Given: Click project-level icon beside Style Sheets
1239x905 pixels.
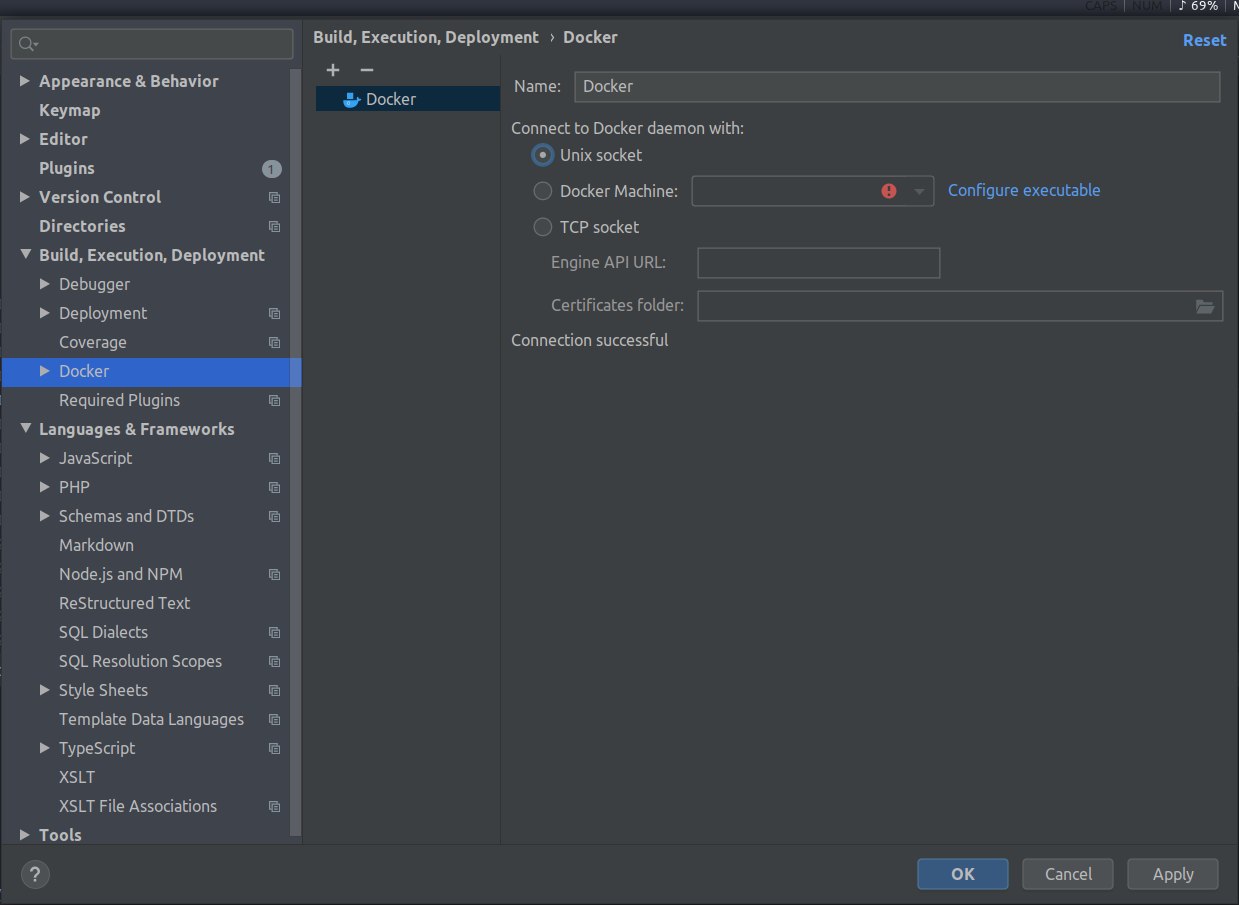Looking at the screenshot, I should point(275,691).
